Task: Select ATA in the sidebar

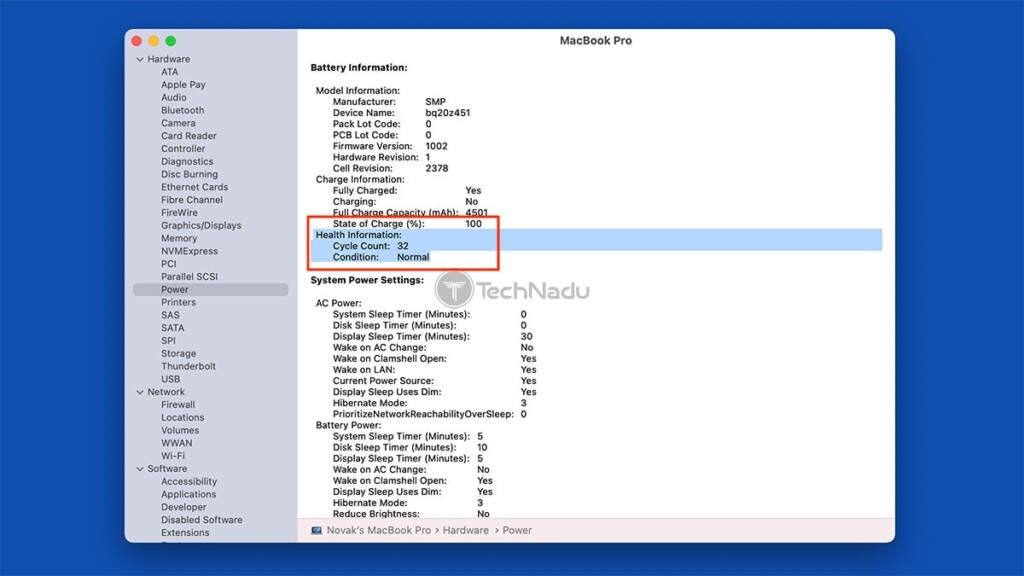Action: pyautogui.click(x=170, y=72)
